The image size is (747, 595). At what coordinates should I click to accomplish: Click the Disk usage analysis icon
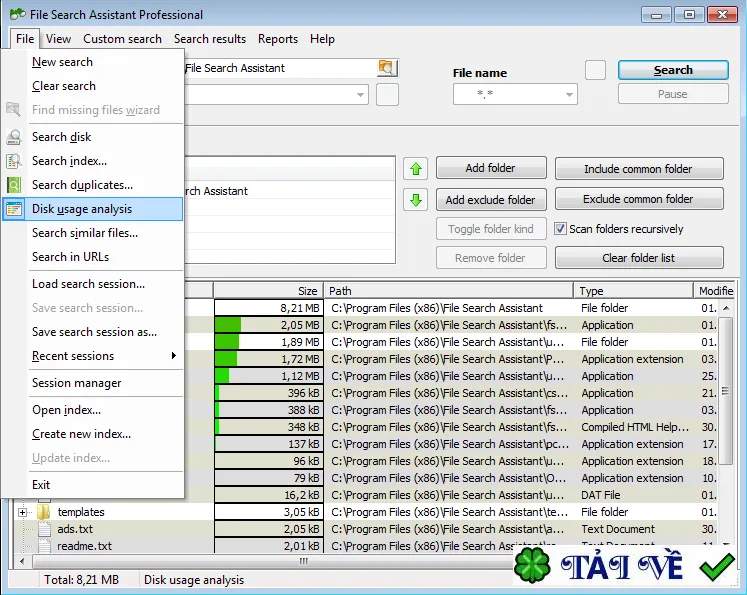point(14,209)
